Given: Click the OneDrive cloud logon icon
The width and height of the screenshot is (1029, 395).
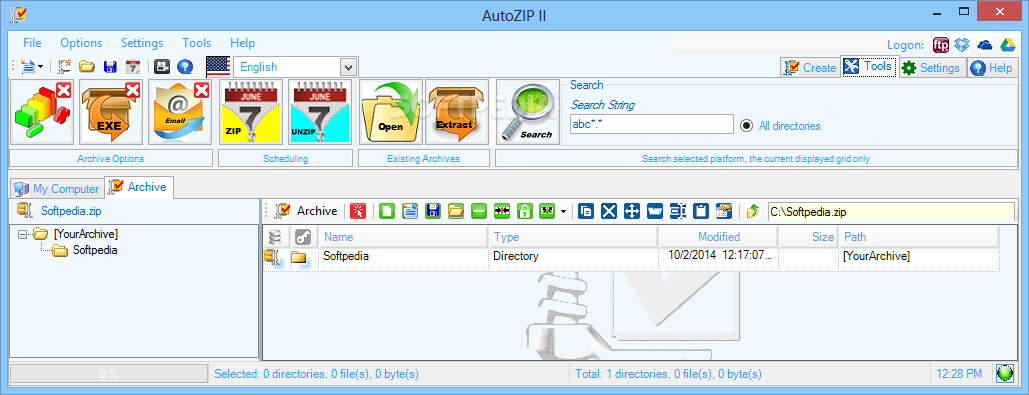Looking at the screenshot, I should 984,45.
